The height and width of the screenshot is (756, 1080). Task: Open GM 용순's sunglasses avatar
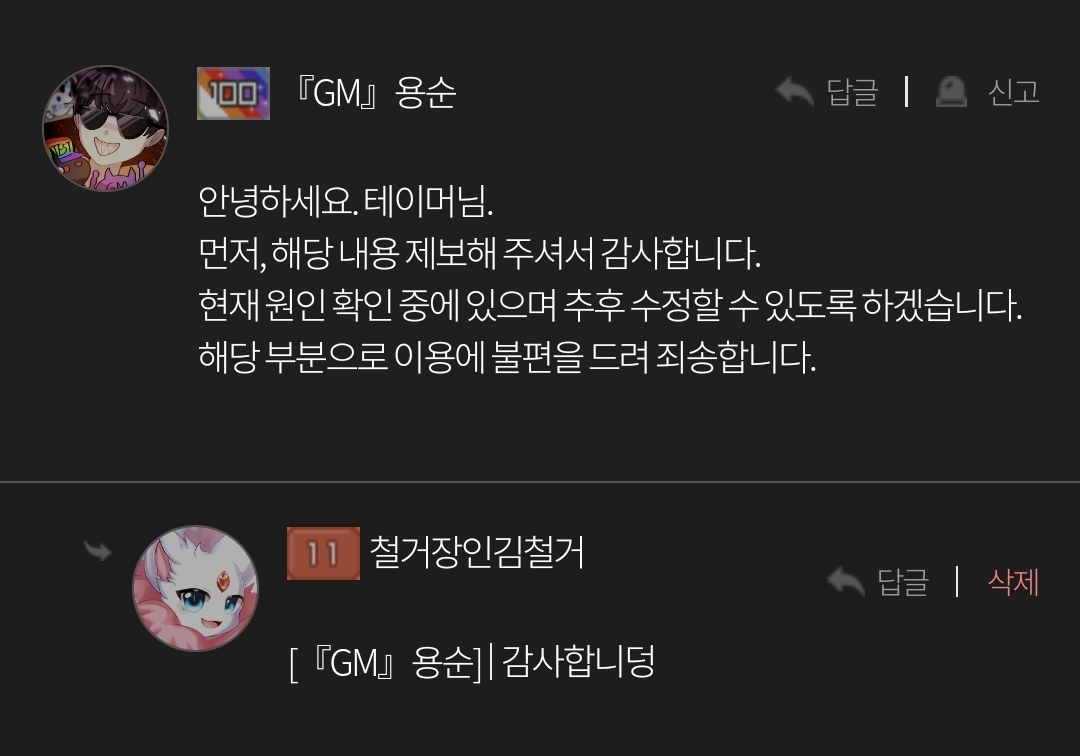pos(105,128)
